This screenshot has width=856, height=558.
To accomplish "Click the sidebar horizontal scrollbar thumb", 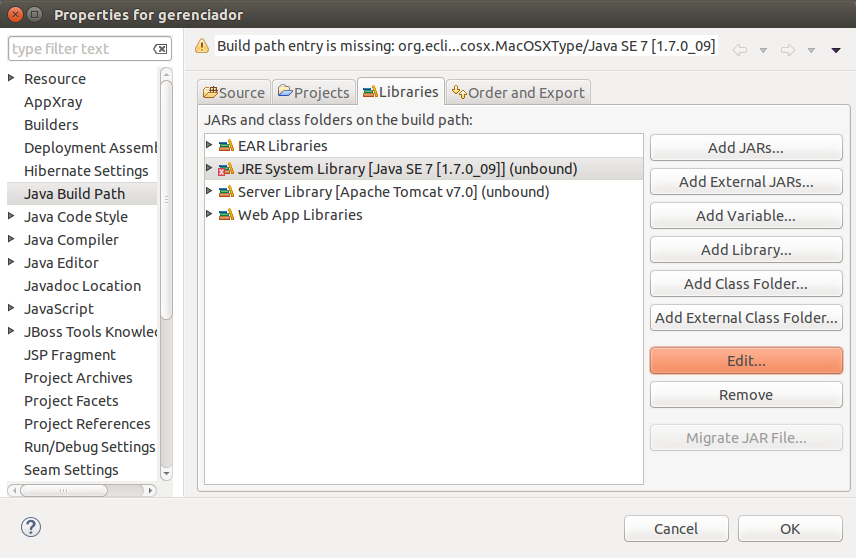I will coord(64,490).
